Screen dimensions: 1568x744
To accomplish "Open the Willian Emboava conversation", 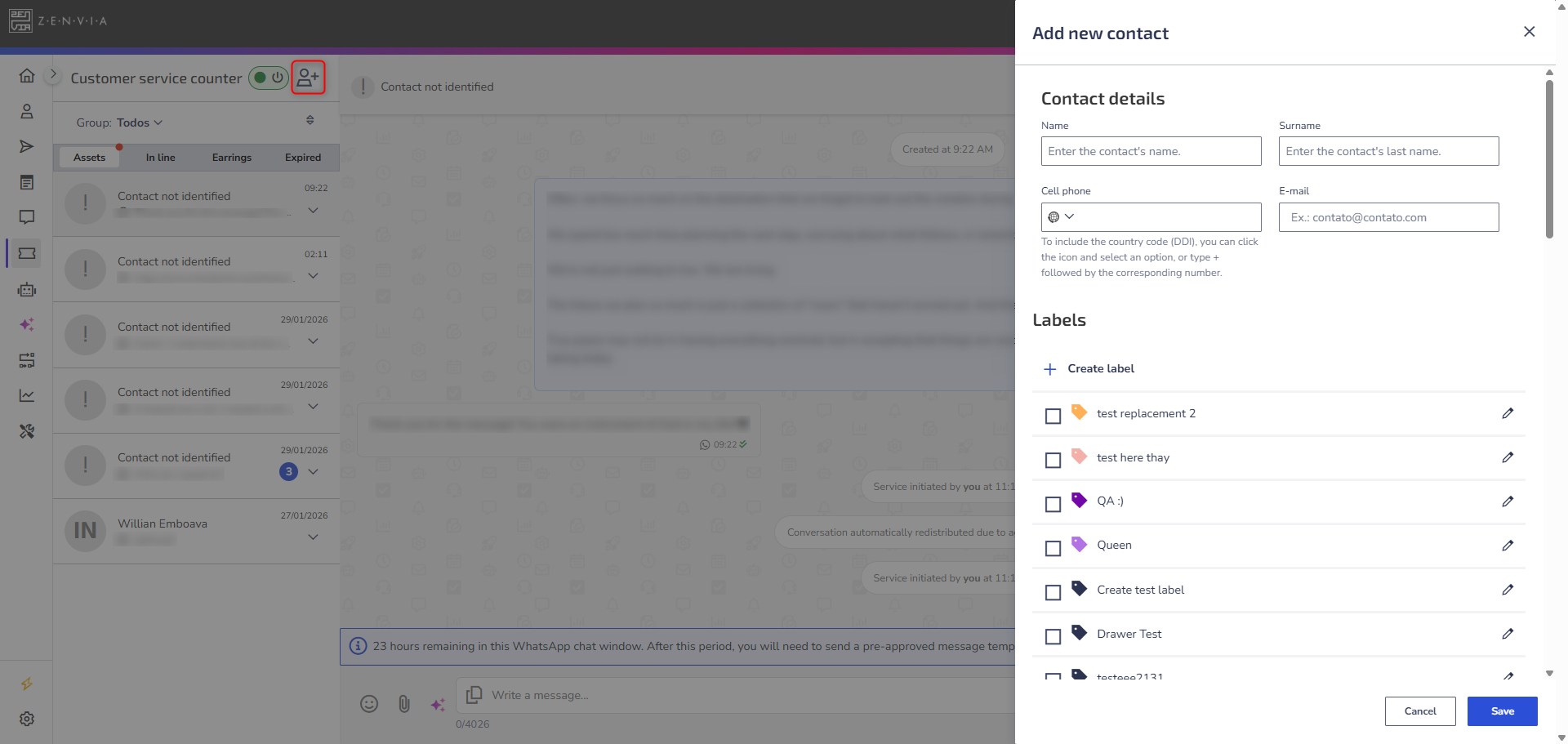I will (x=196, y=531).
